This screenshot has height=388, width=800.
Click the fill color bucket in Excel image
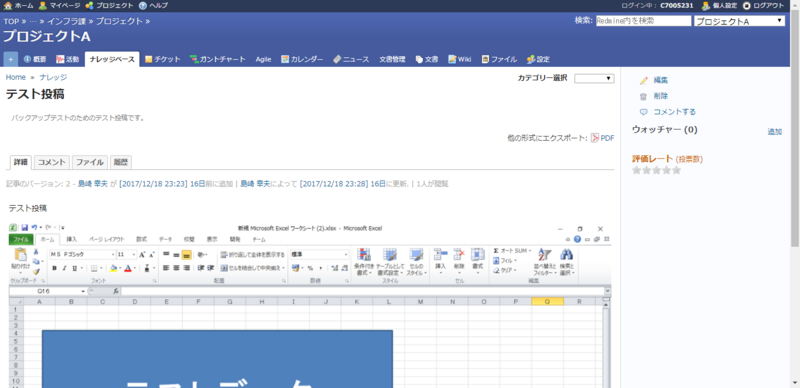[113, 268]
